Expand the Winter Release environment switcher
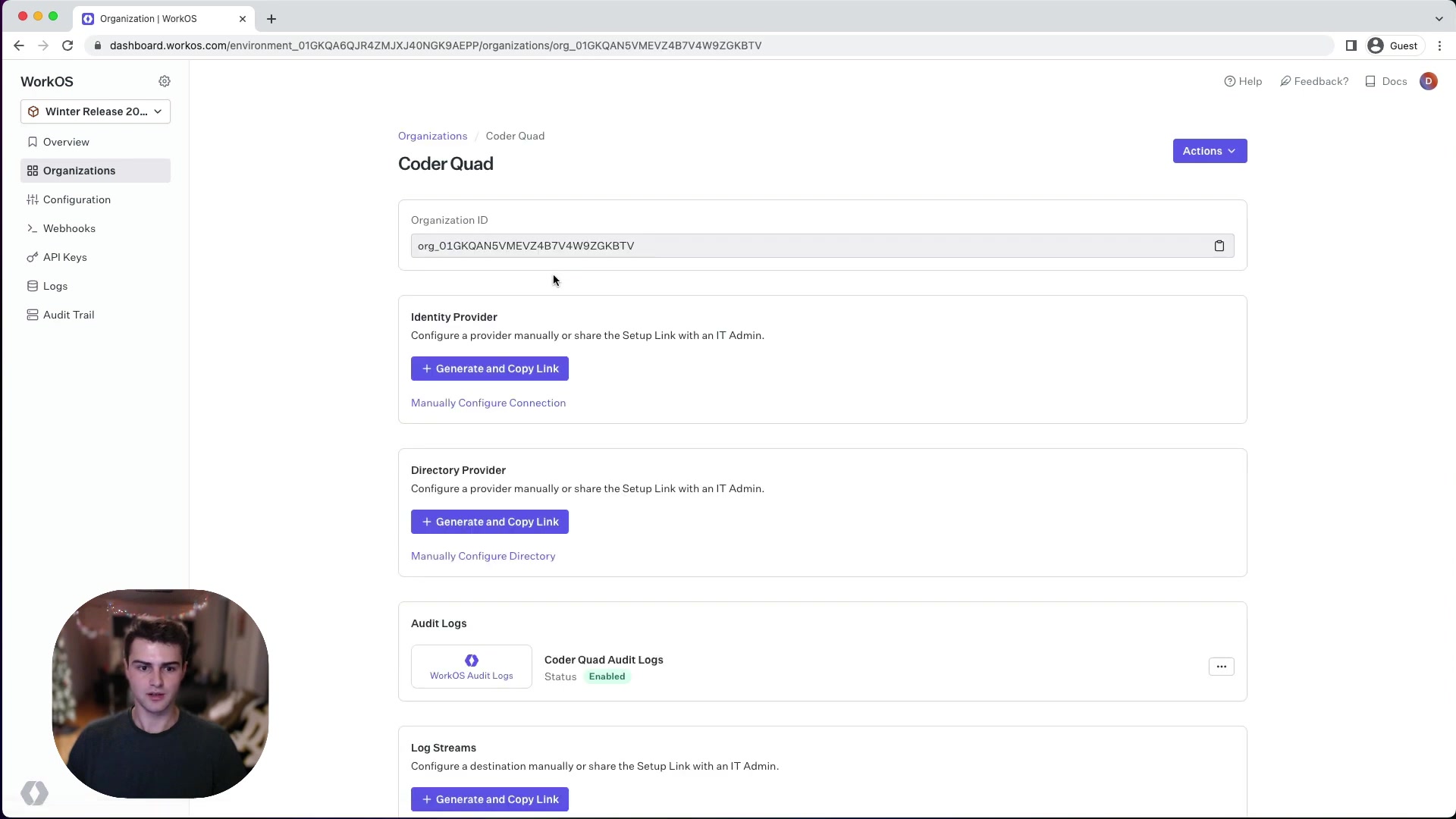This screenshot has height=819, width=1456. point(96,111)
